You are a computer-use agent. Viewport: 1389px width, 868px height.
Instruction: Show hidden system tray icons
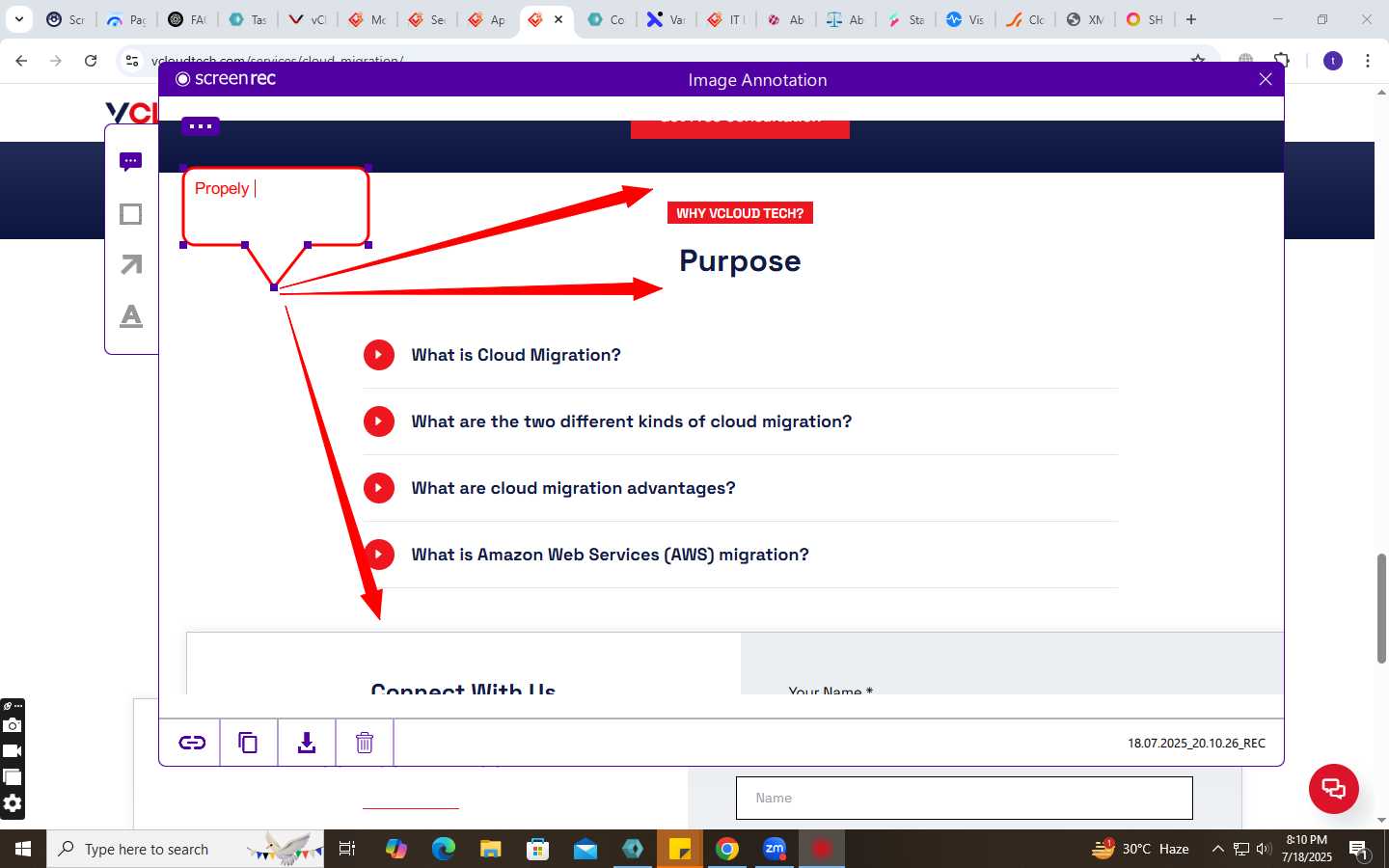coord(1217,849)
